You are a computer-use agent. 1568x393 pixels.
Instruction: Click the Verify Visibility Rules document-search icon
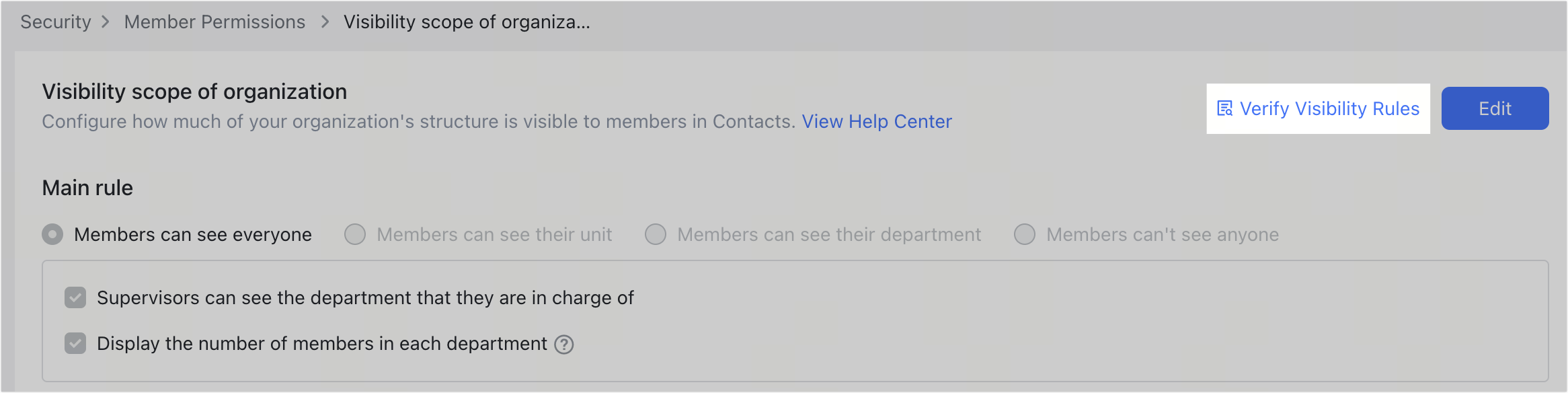point(1225,108)
